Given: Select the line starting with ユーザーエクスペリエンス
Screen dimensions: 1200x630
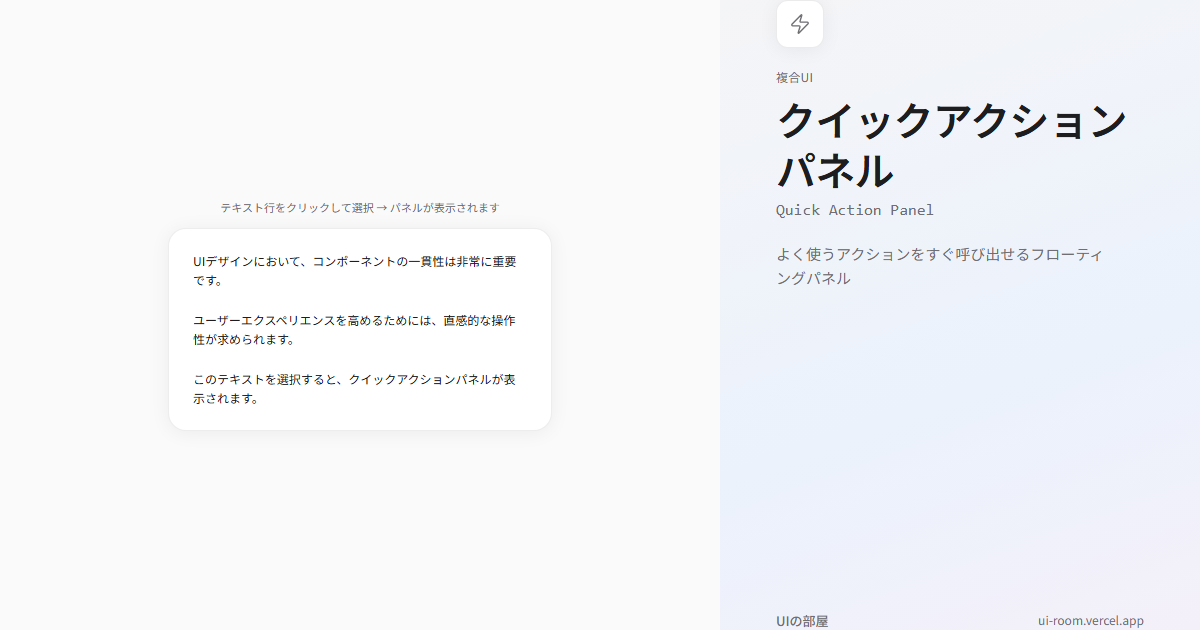Looking at the screenshot, I should [360, 330].
